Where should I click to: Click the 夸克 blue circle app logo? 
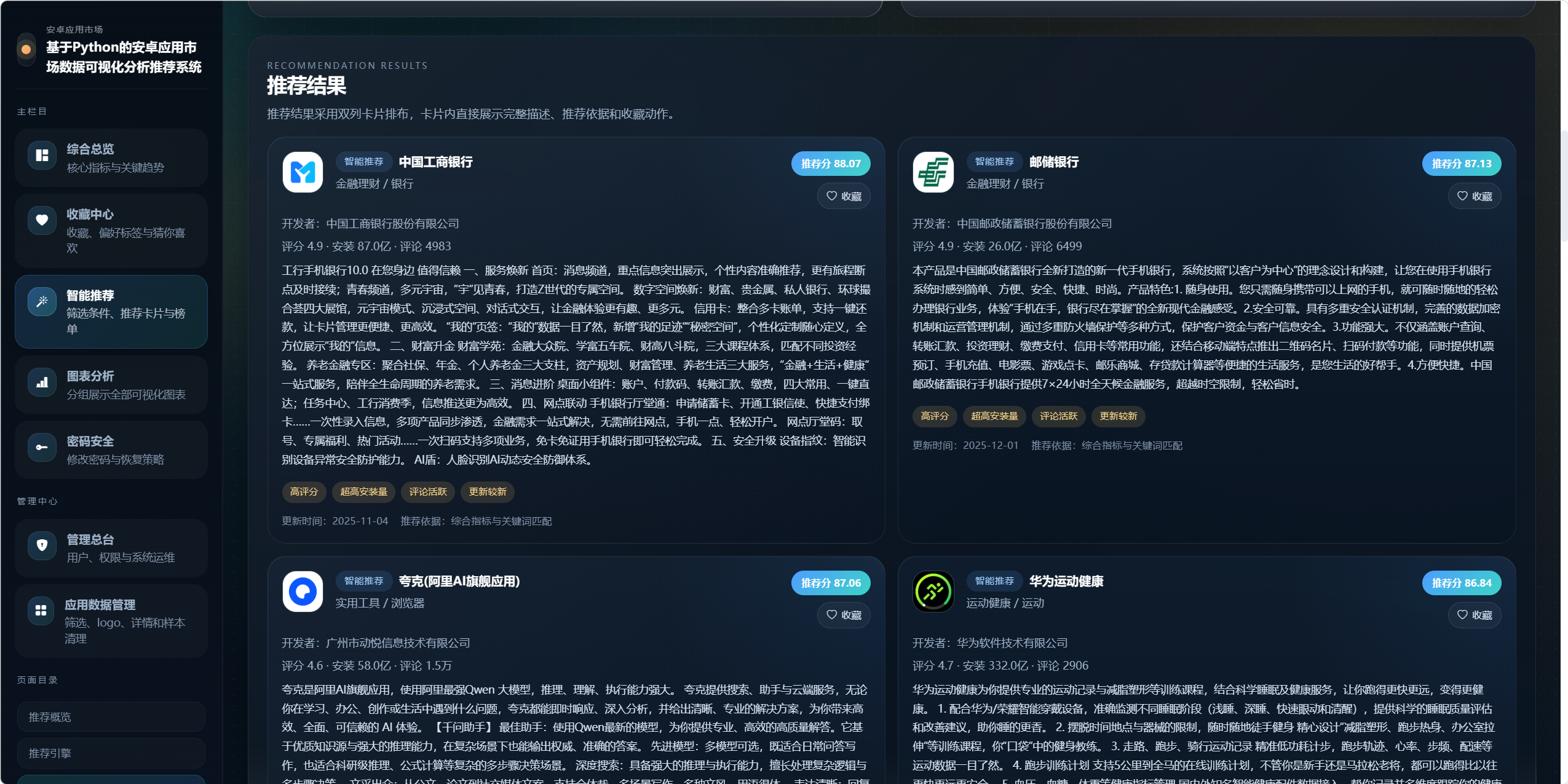click(303, 592)
